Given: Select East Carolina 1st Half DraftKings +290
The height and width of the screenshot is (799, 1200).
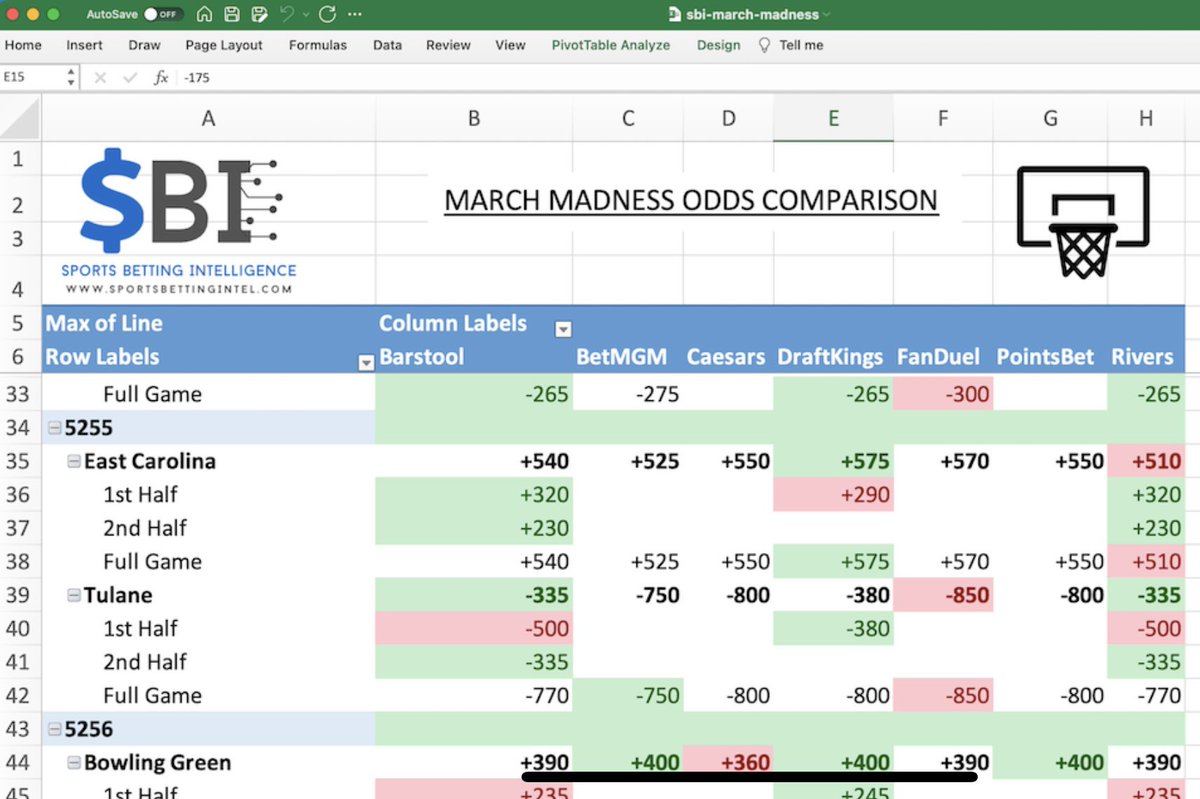Looking at the screenshot, I should click(833, 494).
